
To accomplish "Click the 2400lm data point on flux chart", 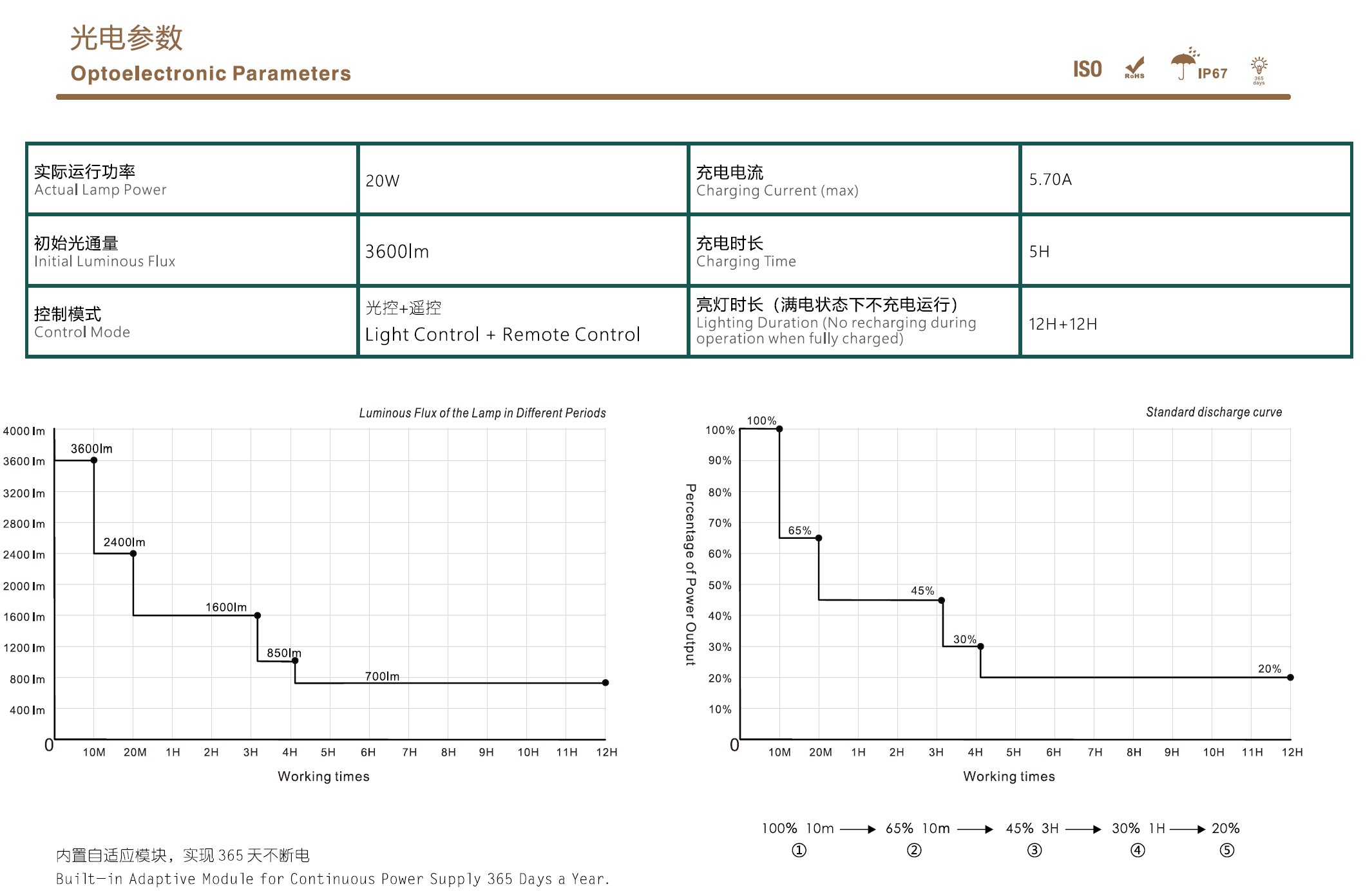I will point(133,554).
